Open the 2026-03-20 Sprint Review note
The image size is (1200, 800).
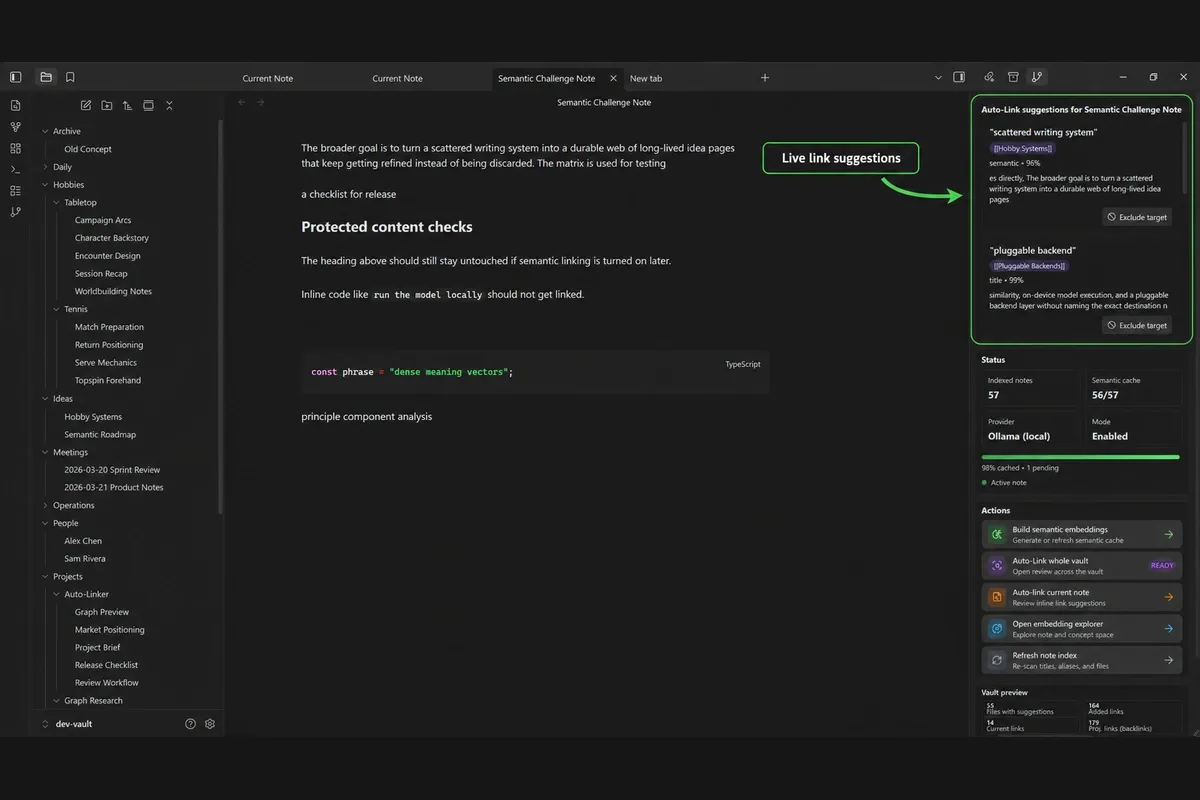pyautogui.click(x=112, y=470)
